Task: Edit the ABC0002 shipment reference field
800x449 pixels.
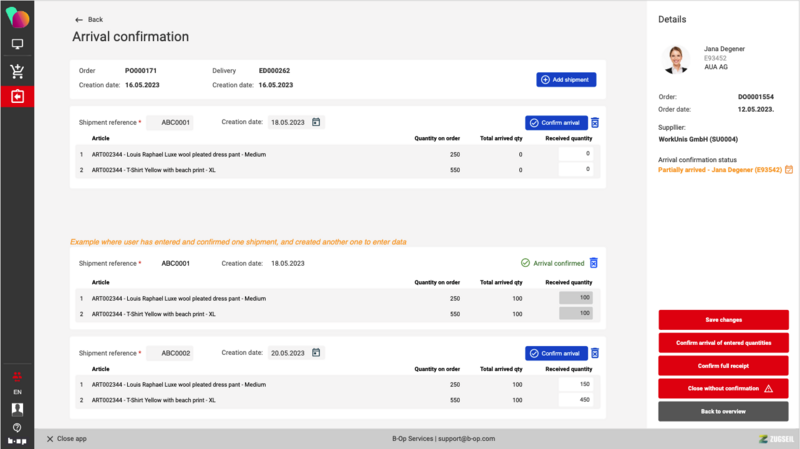Action: coord(169,353)
